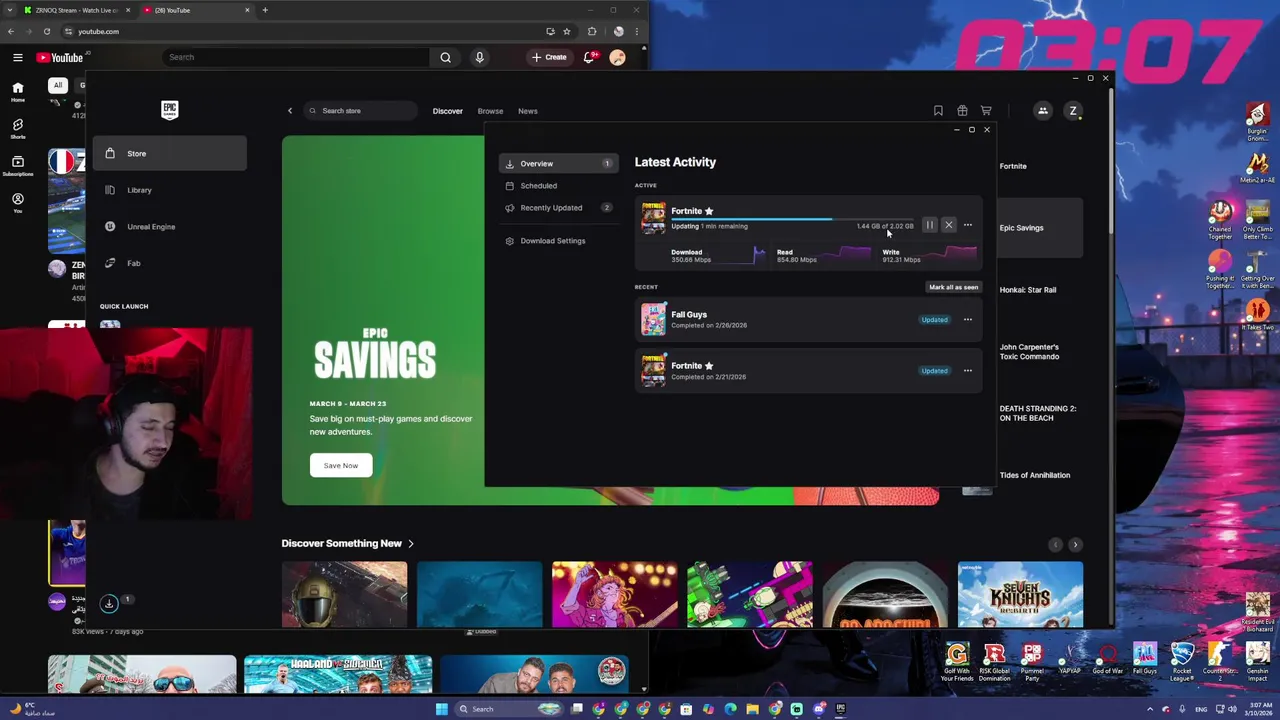1280x720 pixels.
Task: Click the YouTube logo
Action: [60, 57]
